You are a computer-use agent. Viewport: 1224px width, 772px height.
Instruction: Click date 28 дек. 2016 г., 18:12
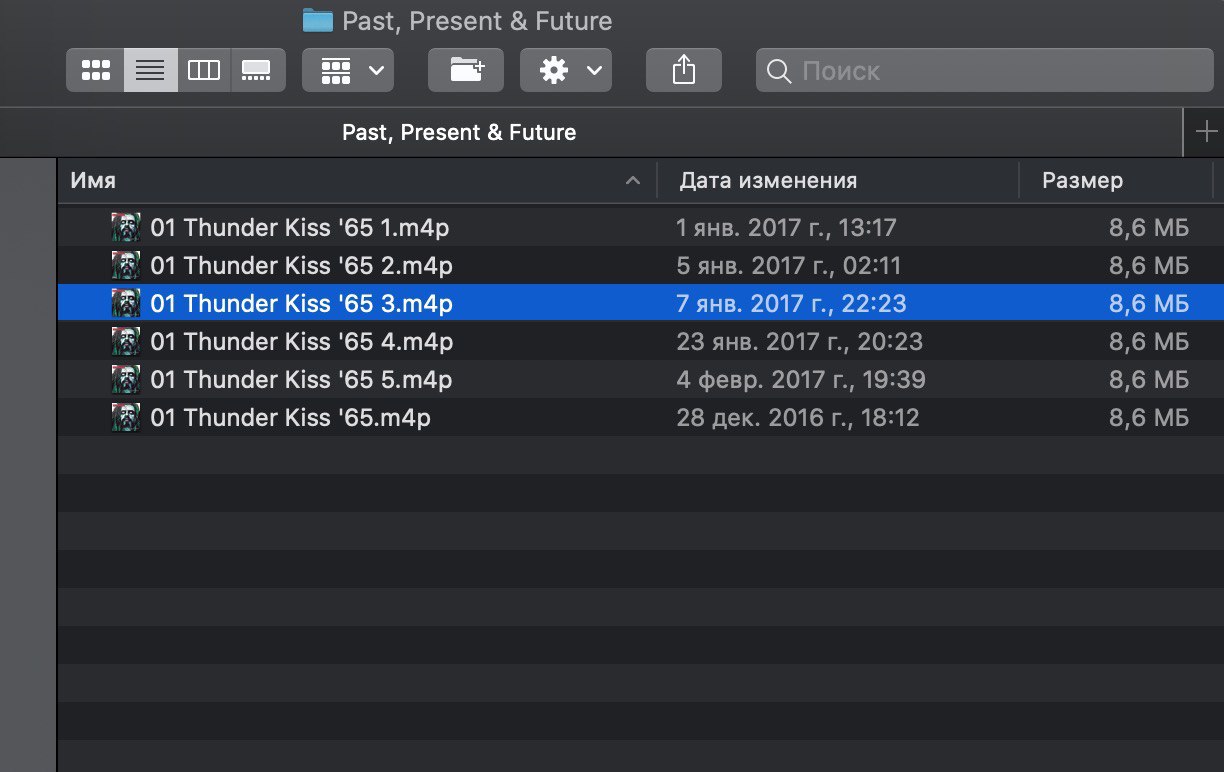pyautogui.click(x=798, y=418)
